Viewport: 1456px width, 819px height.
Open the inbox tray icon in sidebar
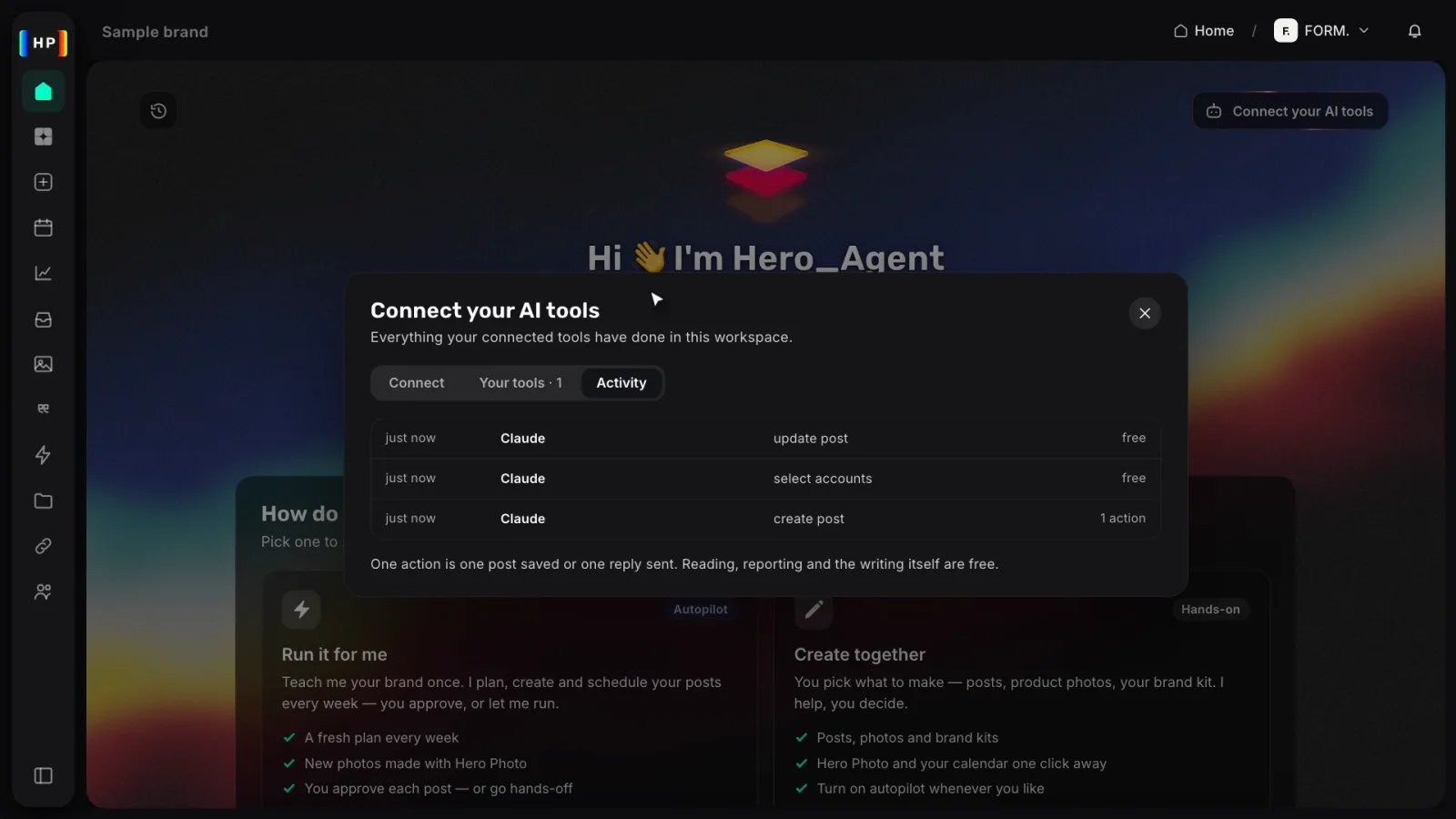click(43, 319)
